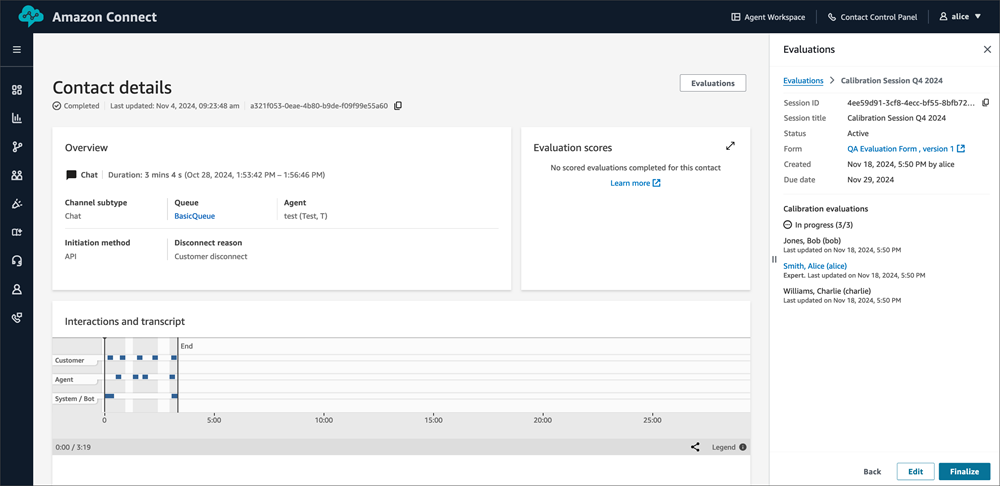This screenshot has width=1000, height=486.
Task: Open the headset icon in sidebar
Action: (16, 261)
